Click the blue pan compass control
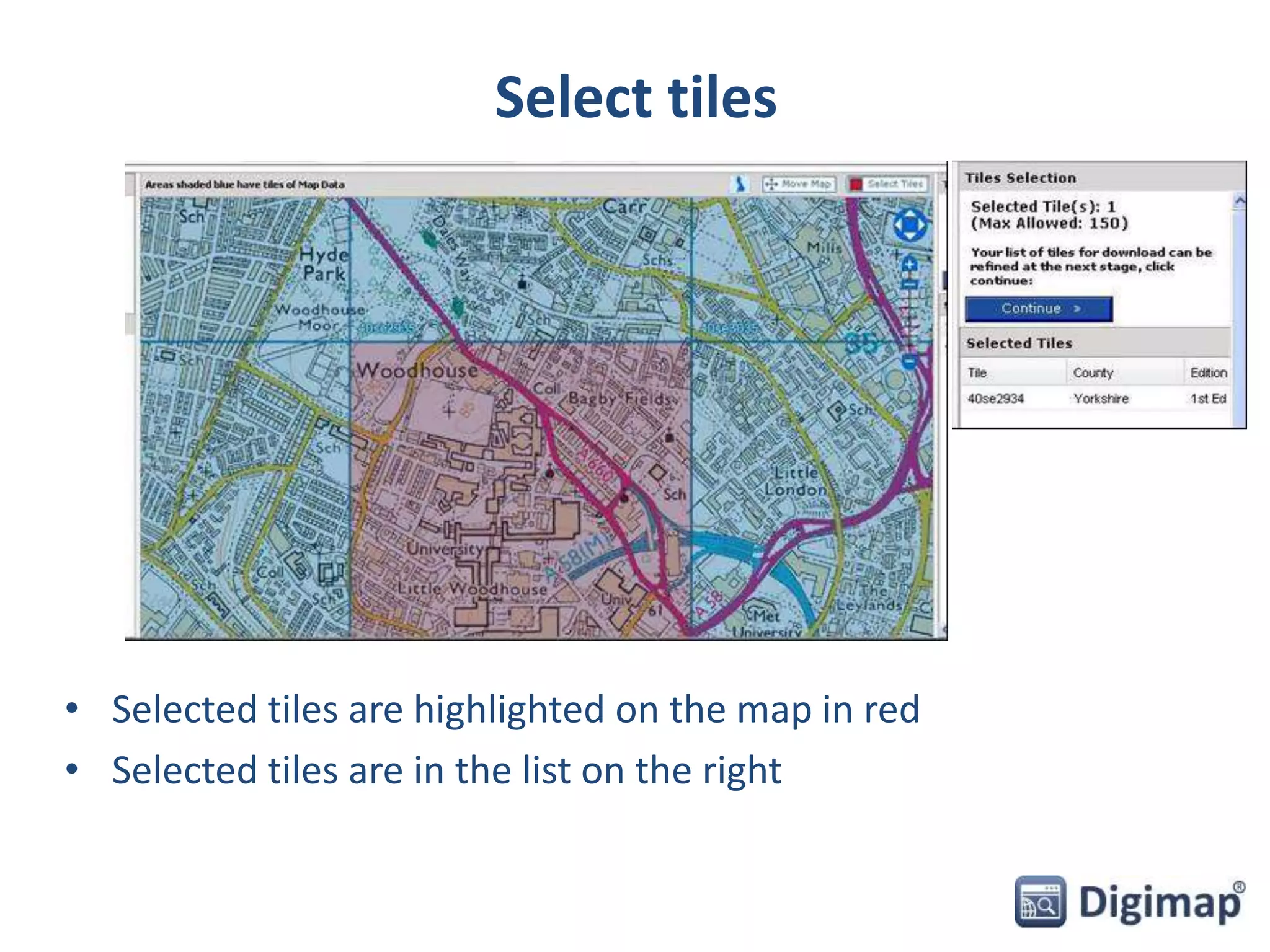Screen dimensions: 1270x952 tap(909, 225)
